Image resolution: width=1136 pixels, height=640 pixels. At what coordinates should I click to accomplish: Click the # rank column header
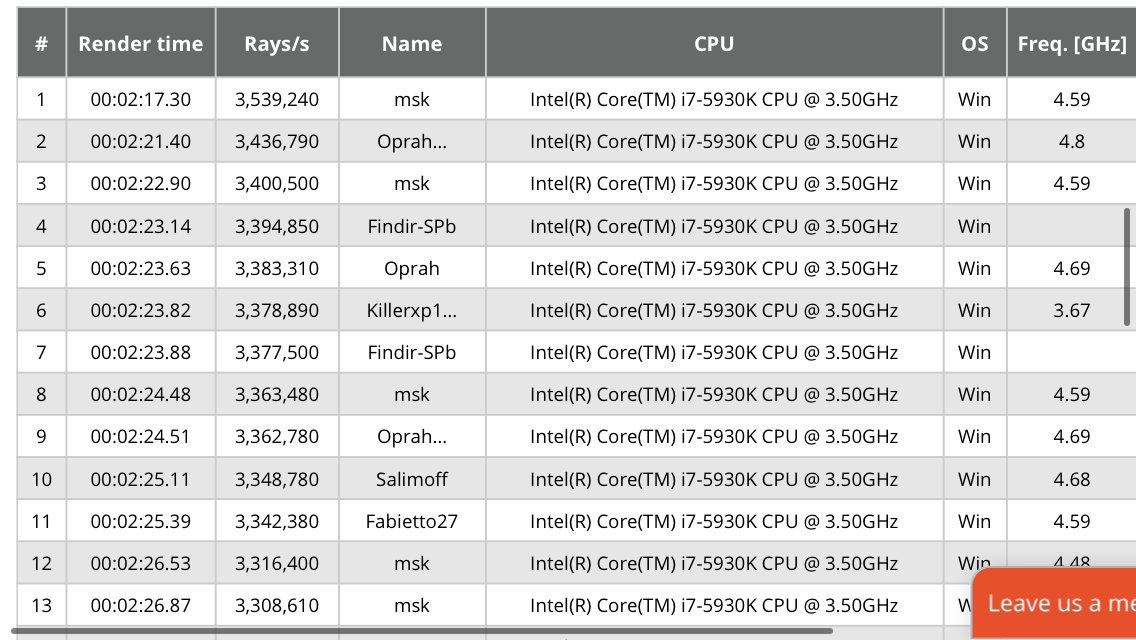click(42, 44)
